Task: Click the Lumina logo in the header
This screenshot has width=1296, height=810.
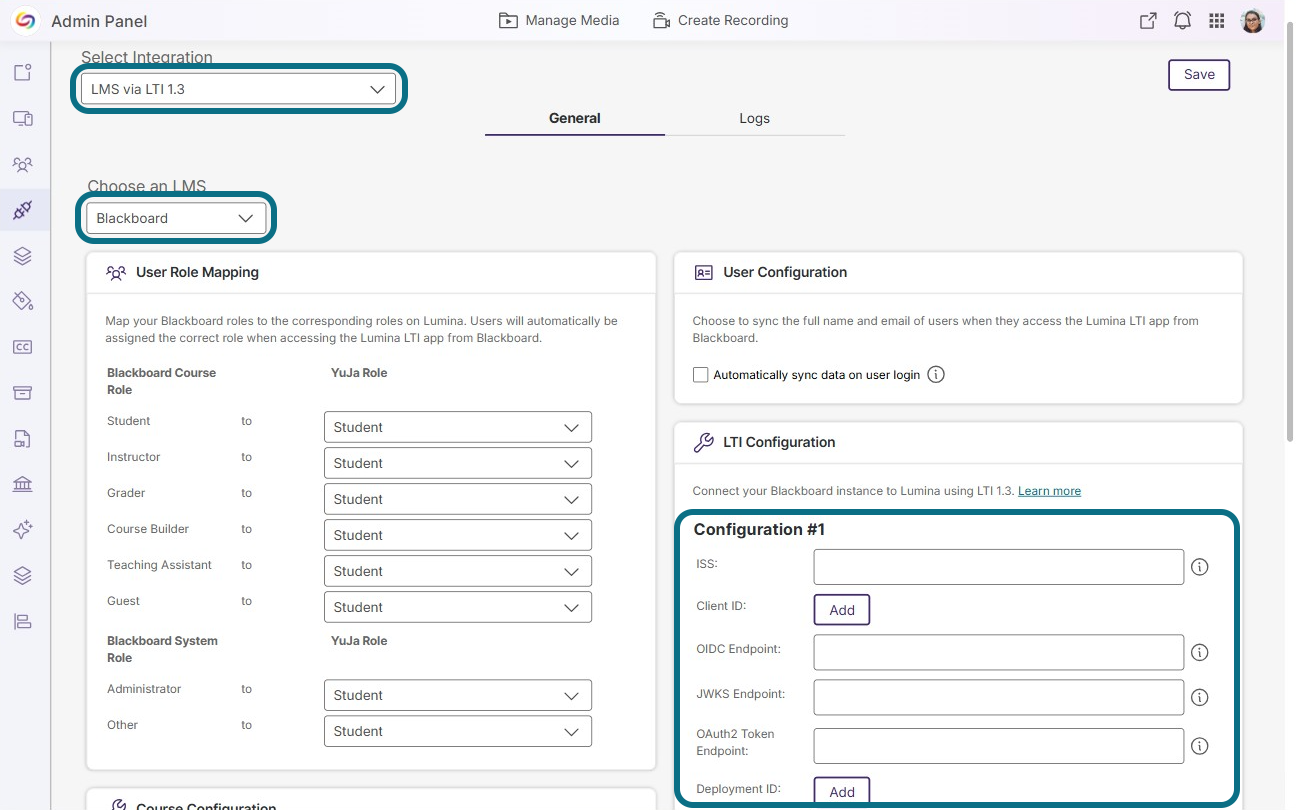Action: [x=25, y=21]
